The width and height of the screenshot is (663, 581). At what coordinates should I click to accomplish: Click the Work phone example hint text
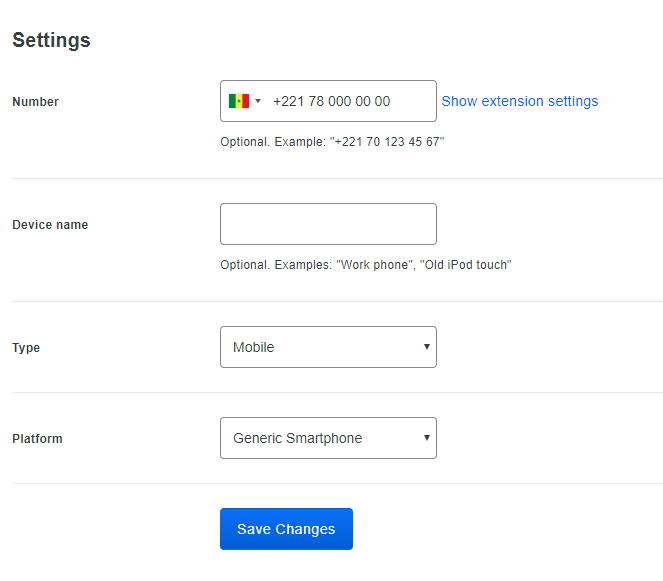pyautogui.click(x=365, y=265)
